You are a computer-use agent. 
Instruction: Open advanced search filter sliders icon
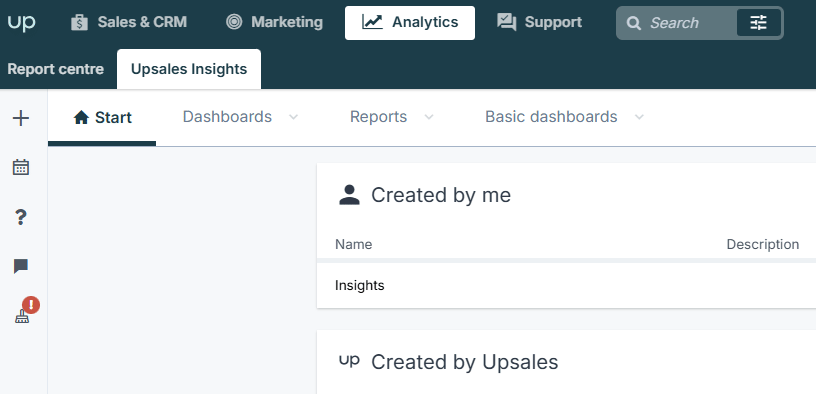click(x=758, y=23)
